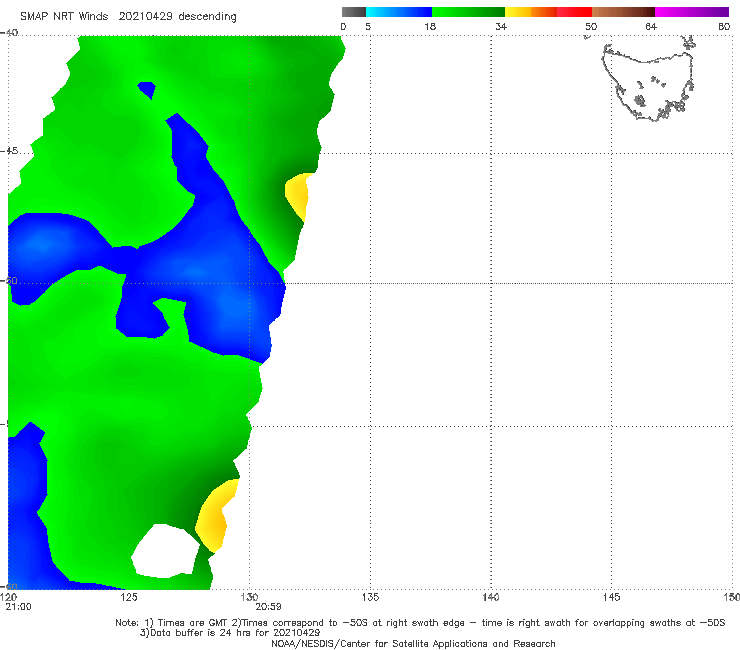The height and width of the screenshot is (650, 740).
Task: Click the longitude label '145'
Action: pyautogui.click(x=612, y=598)
